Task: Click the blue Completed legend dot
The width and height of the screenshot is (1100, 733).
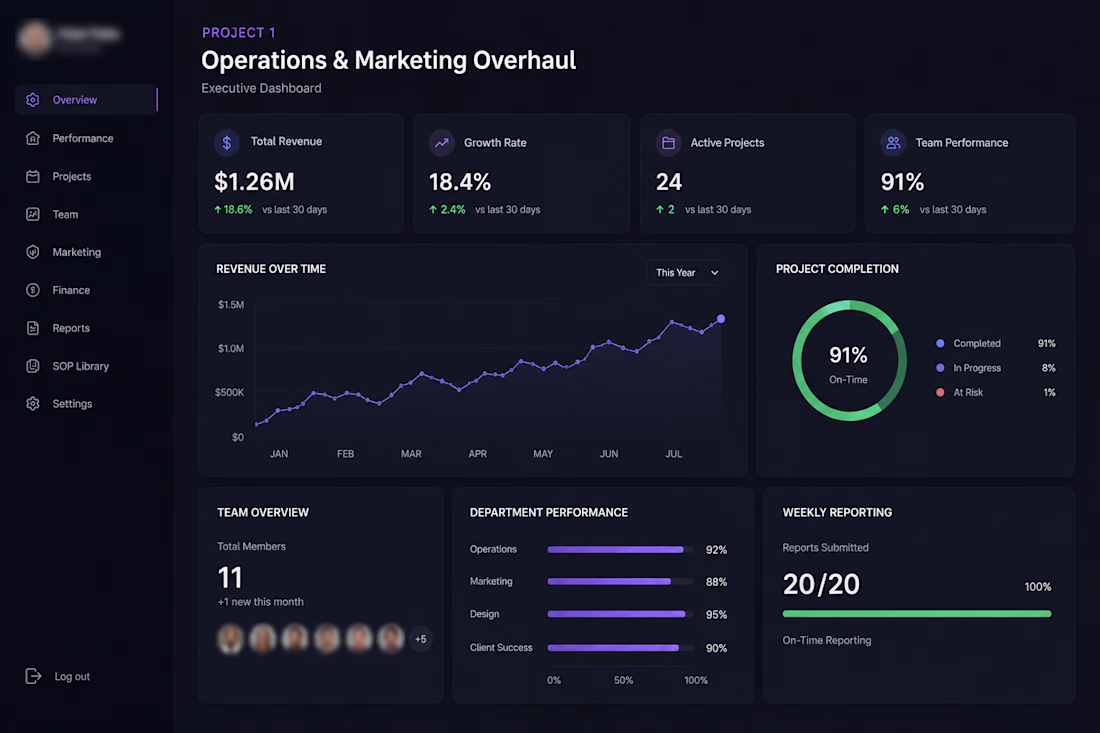Action: point(940,343)
